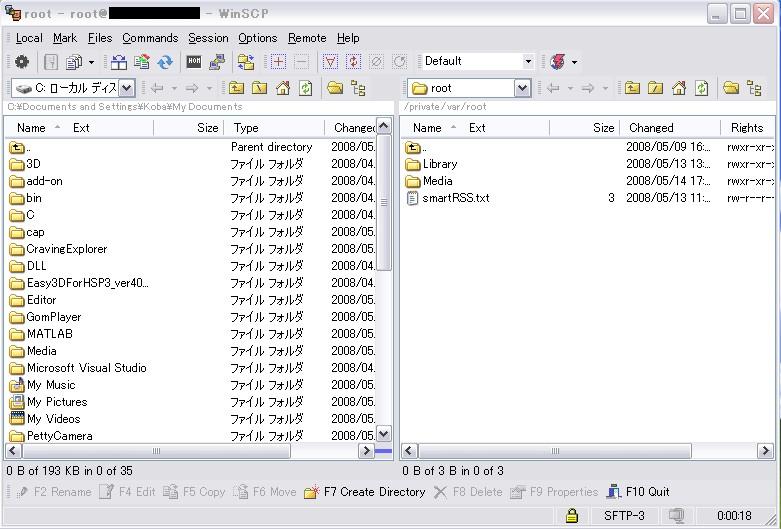Click the Select Files plus icon
The height and width of the screenshot is (529, 781).
click(x=278, y=62)
